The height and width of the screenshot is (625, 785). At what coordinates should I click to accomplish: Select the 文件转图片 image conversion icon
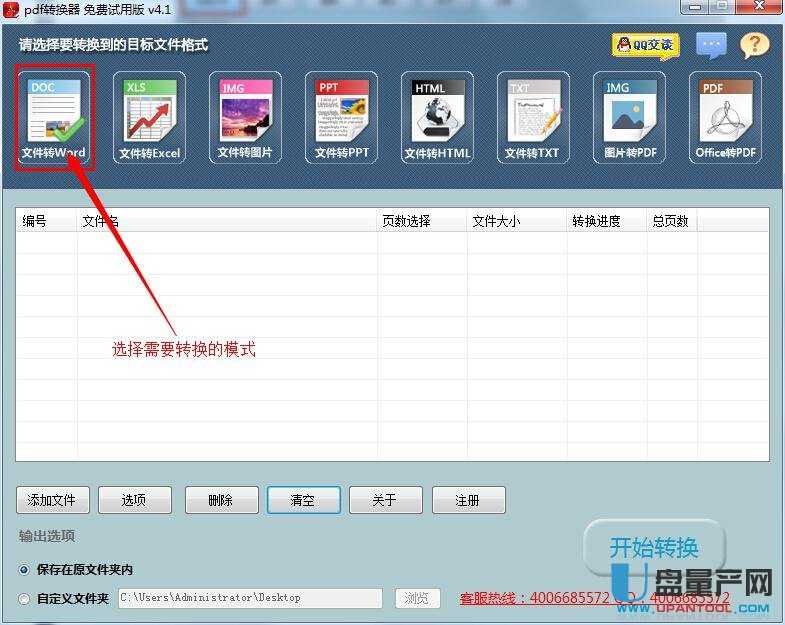point(245,118)
